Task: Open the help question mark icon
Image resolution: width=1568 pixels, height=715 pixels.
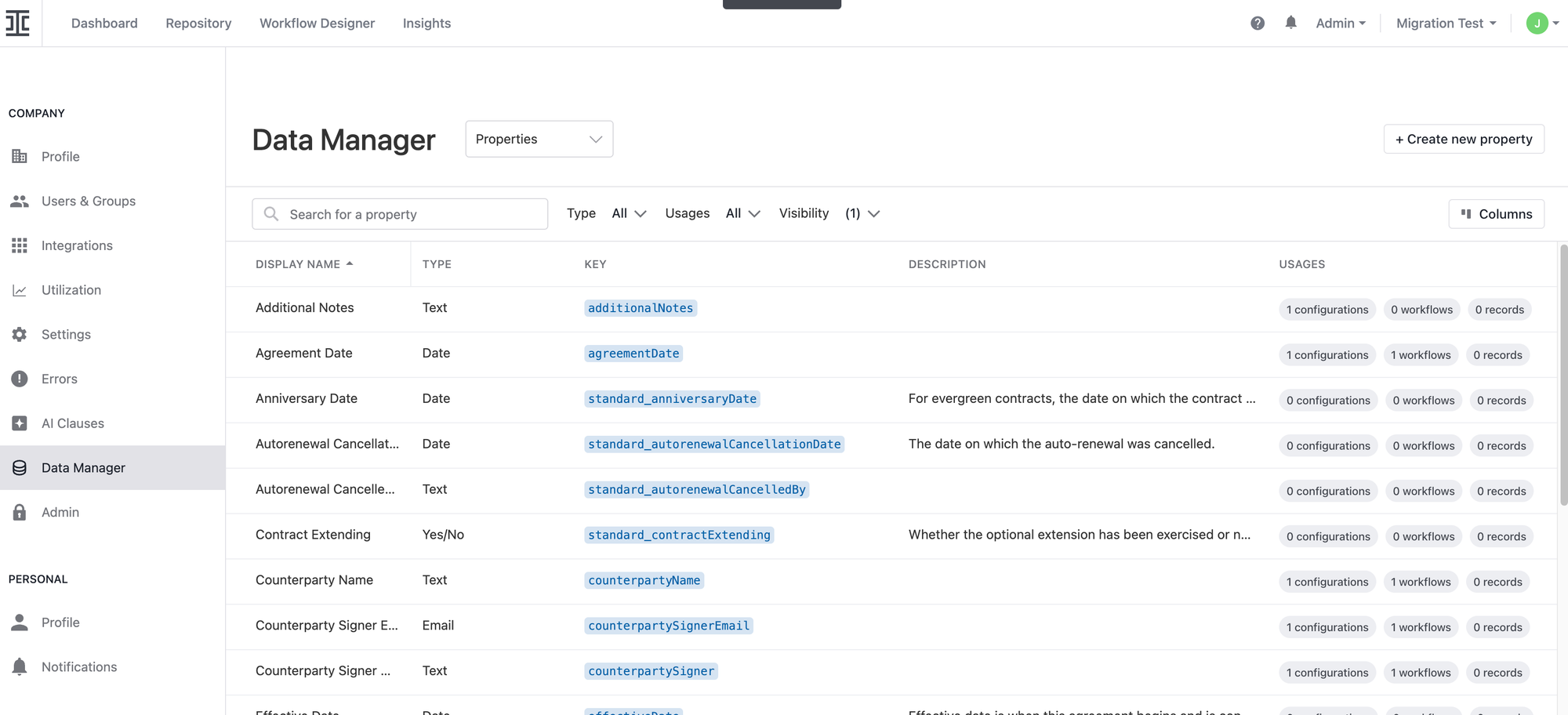Action: [1258, 24]
